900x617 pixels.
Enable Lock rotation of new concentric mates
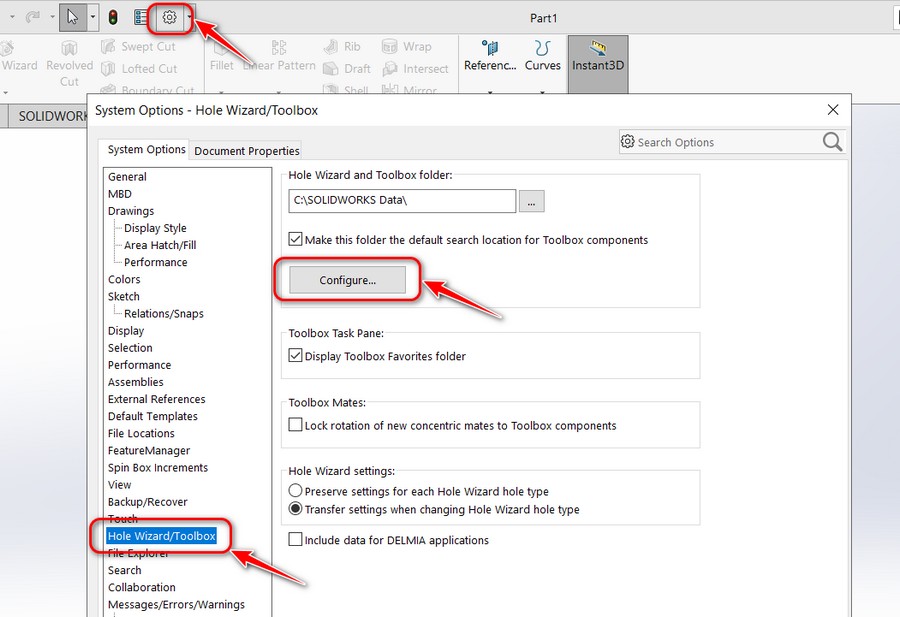[295, 425]
